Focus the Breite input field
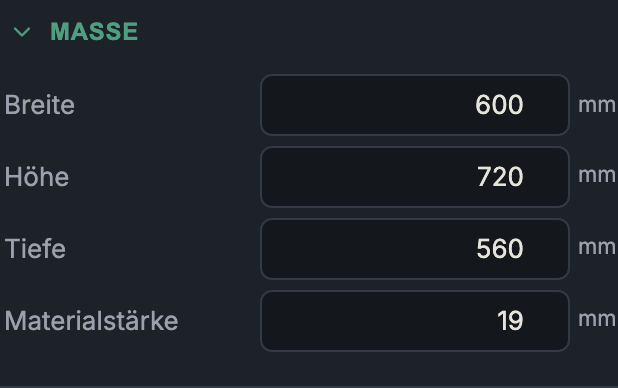 click(x=415, y=105)
